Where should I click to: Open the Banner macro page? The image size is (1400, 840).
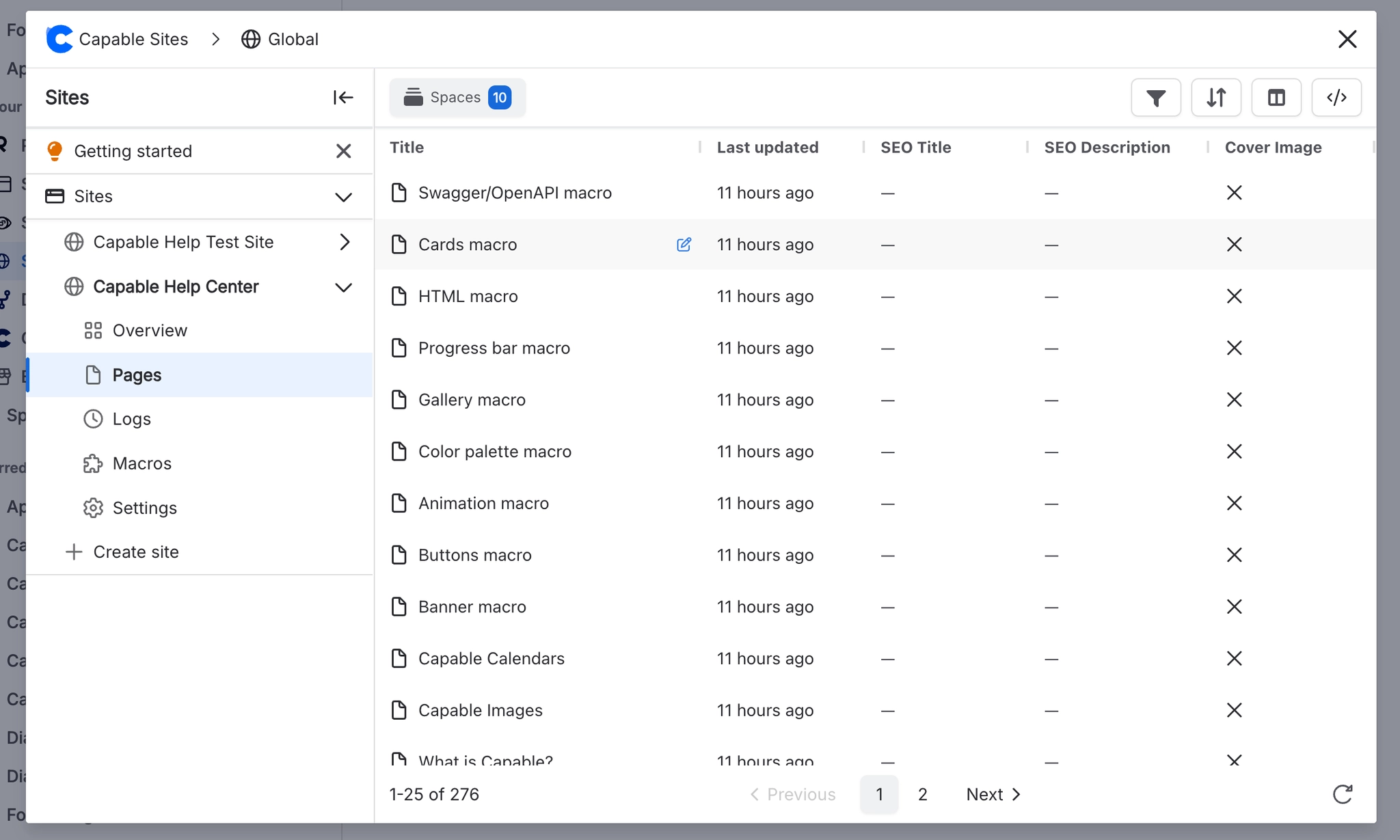click(472, 607)
